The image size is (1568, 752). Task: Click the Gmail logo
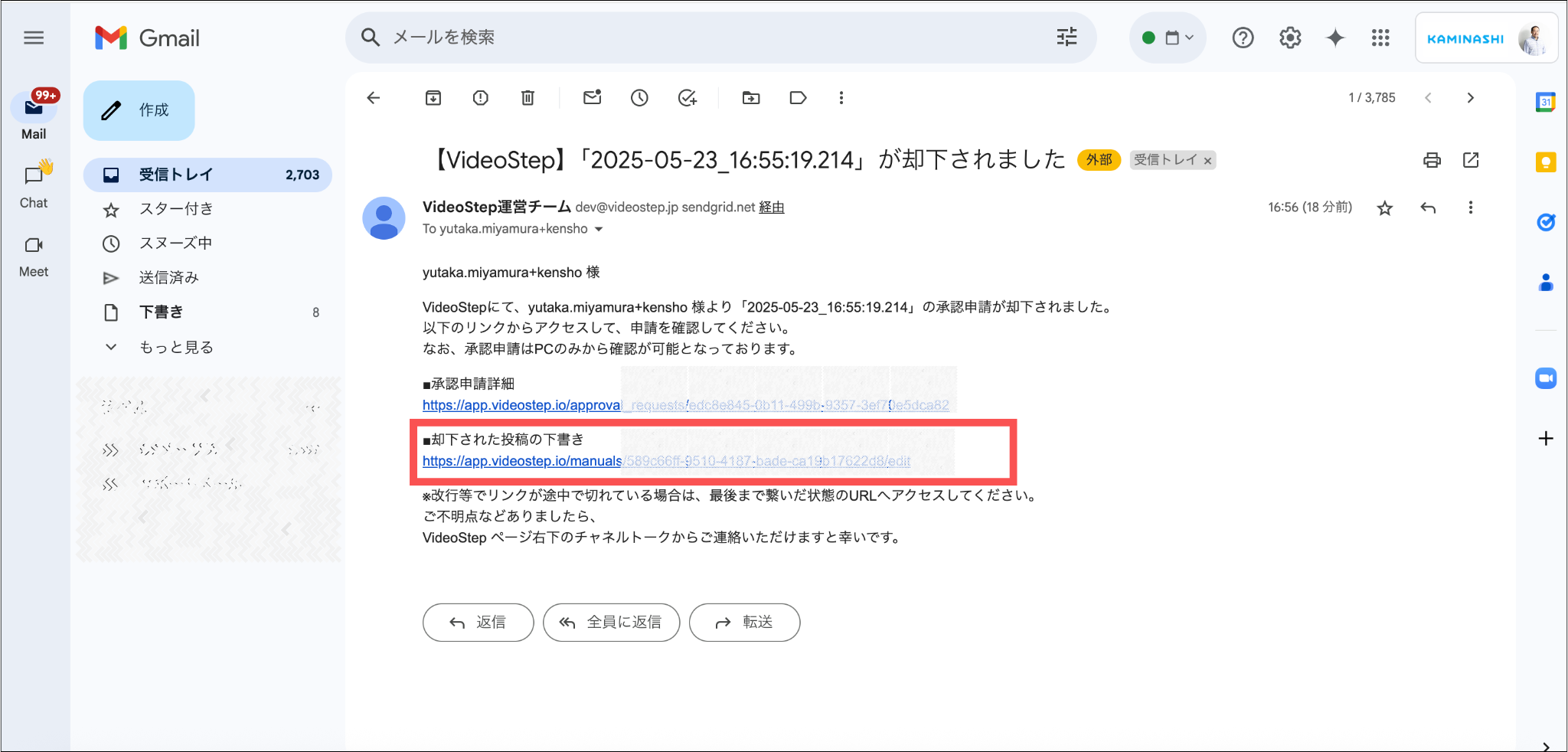coord(147,38)
